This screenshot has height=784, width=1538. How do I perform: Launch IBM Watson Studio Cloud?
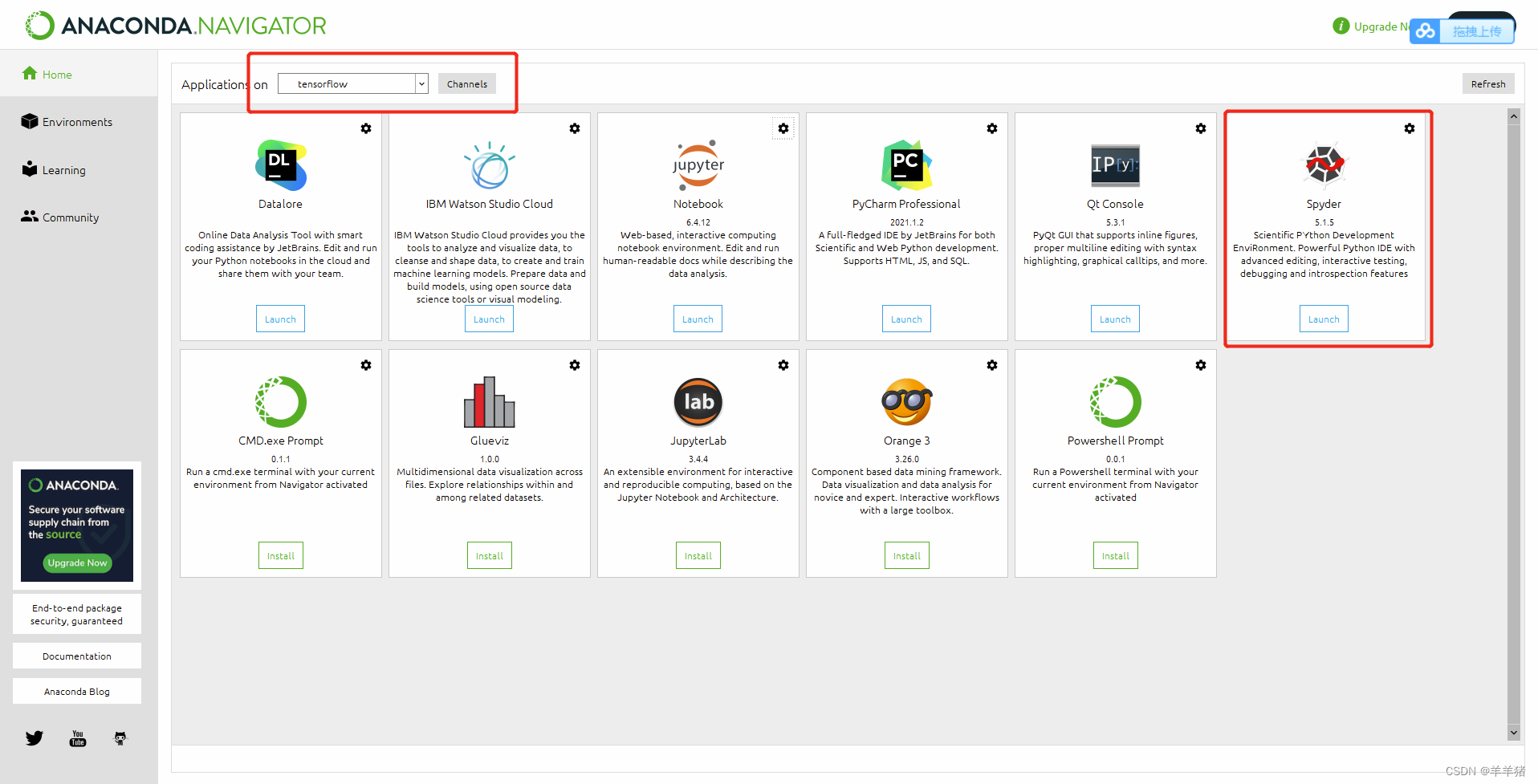pos(490,319)
